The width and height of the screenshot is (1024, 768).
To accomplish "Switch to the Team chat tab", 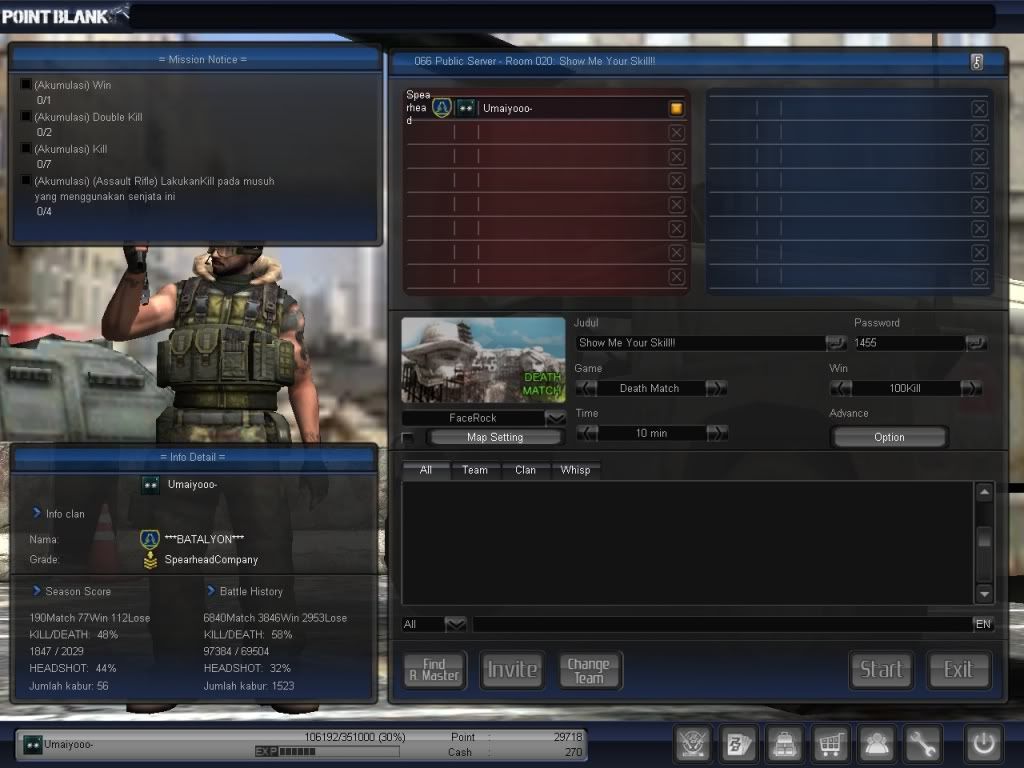I will pyautogui.click(x=475, y=470).
